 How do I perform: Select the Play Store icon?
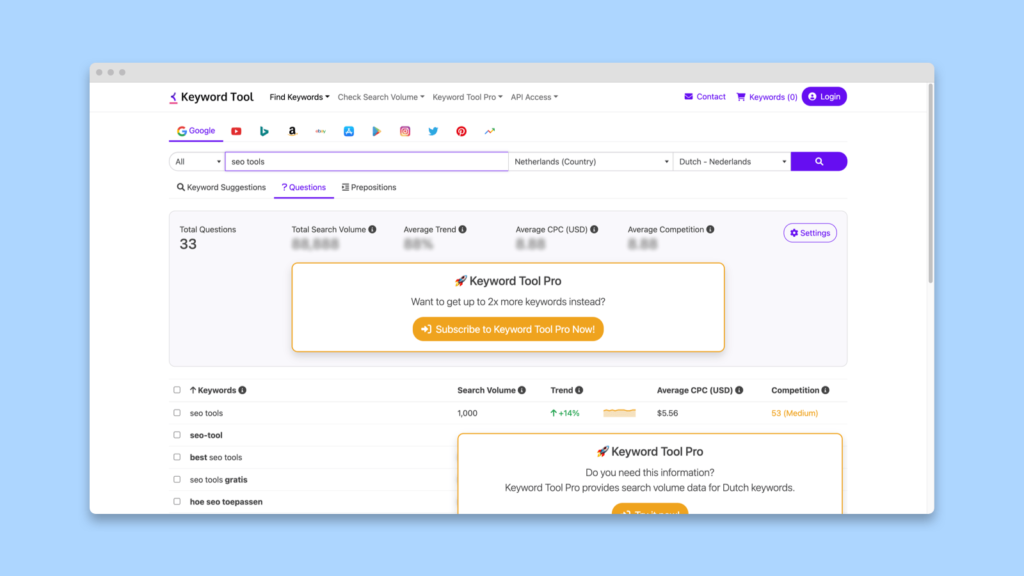(377, 131)
